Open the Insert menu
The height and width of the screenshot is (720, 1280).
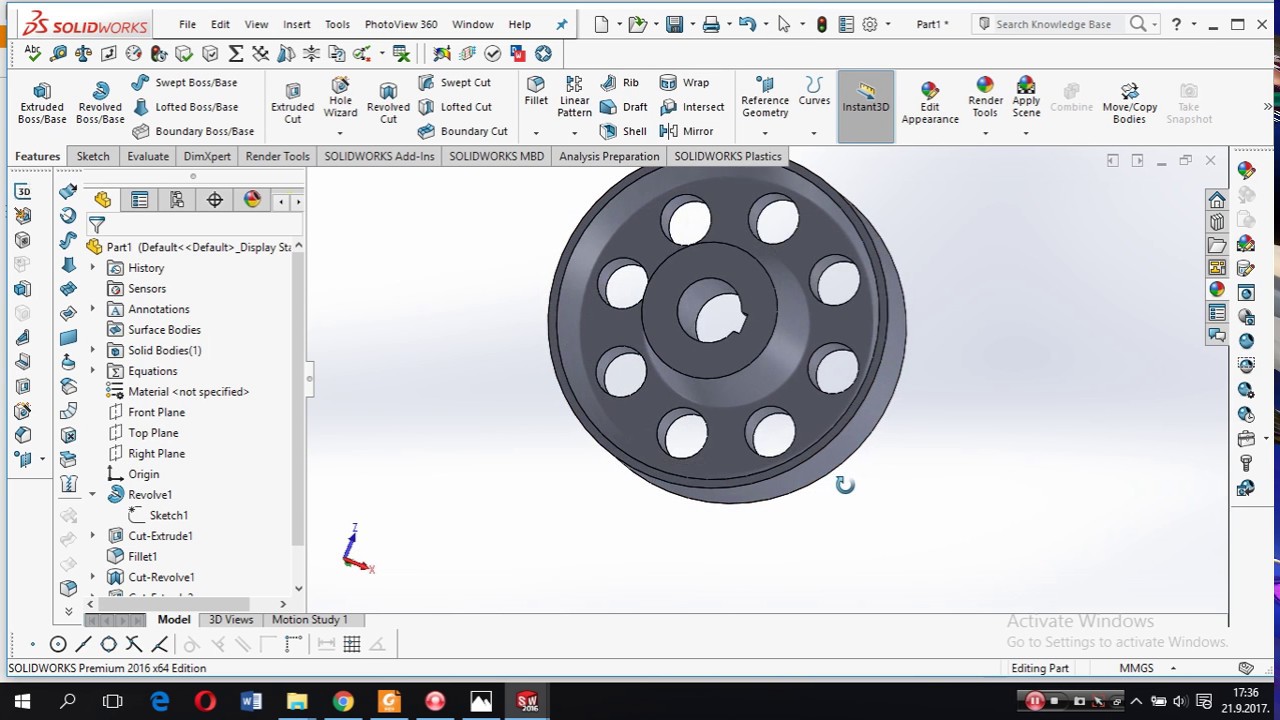(296, 24)
